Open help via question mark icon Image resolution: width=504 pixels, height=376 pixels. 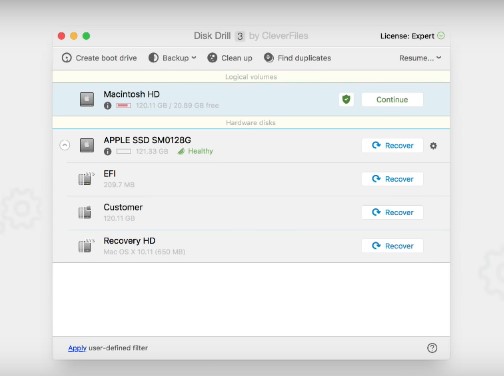click(432, 348)
